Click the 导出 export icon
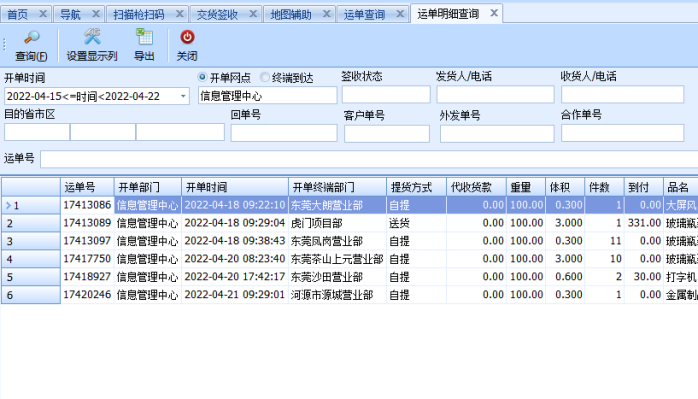Viewport: 698px width, 399px height. coord(144,37)
